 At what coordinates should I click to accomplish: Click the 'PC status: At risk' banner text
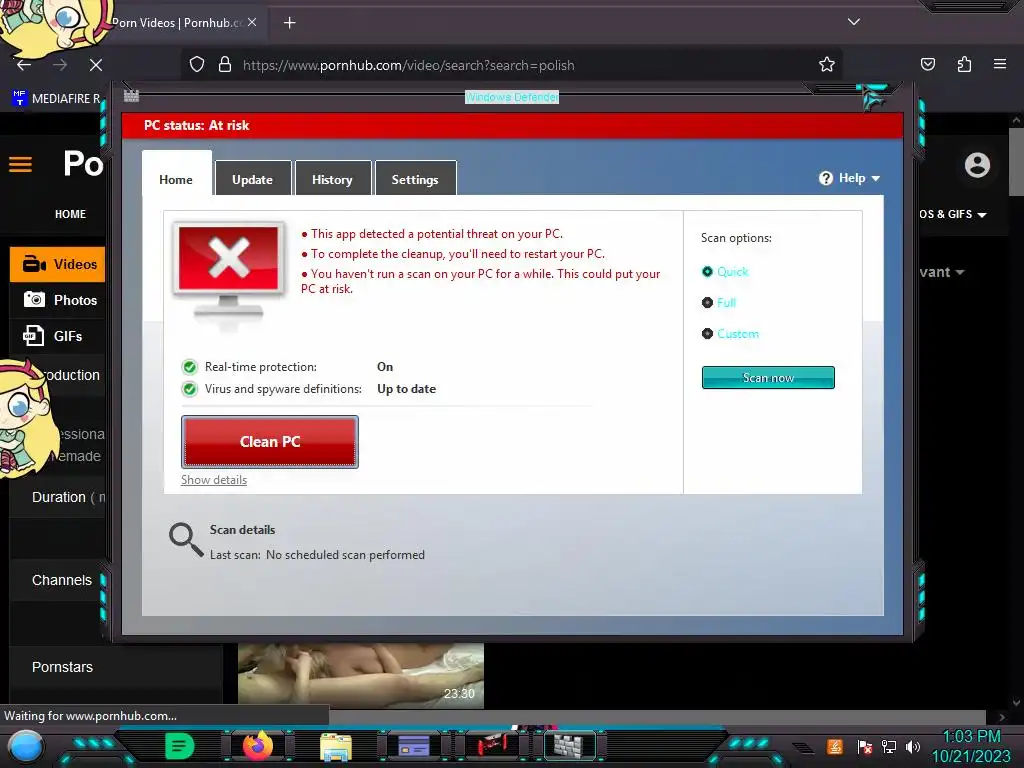click(x=197, y=125)
